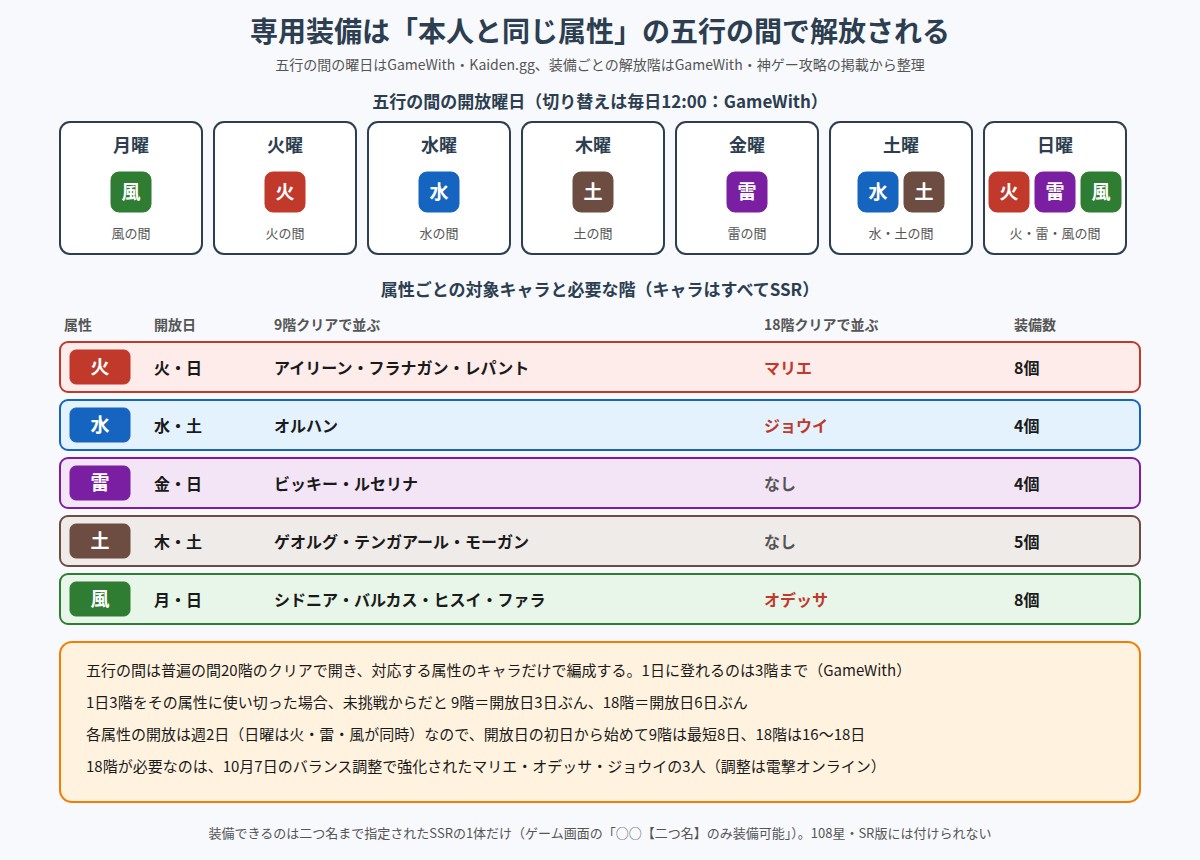
Task: Click なし in the thunder row
Action: point(780,484)
